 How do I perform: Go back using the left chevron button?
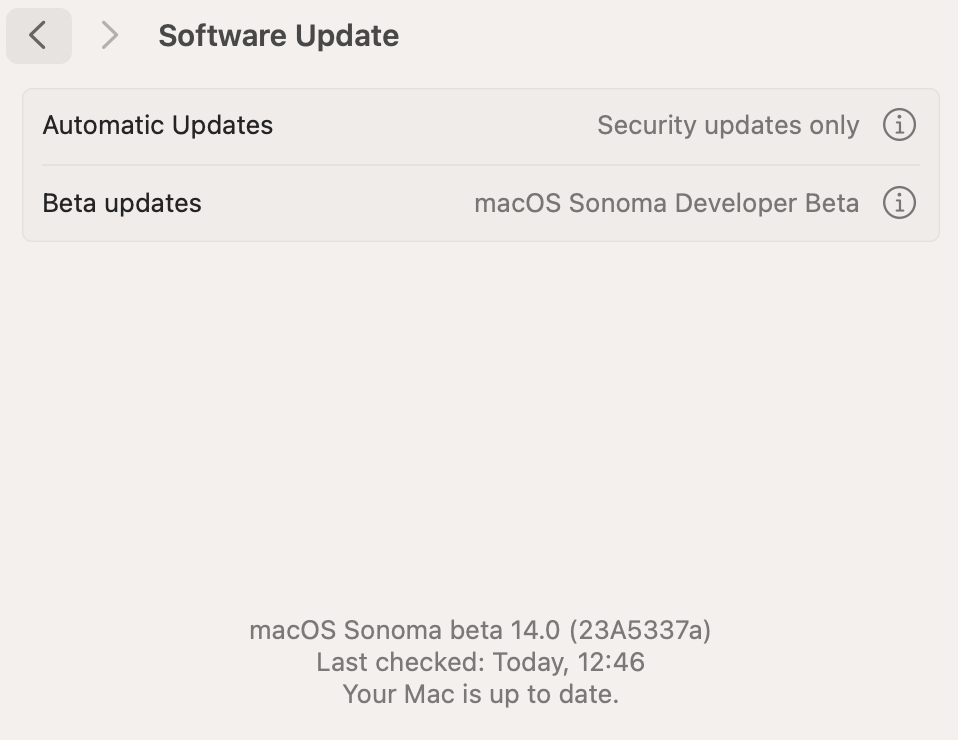38,36
